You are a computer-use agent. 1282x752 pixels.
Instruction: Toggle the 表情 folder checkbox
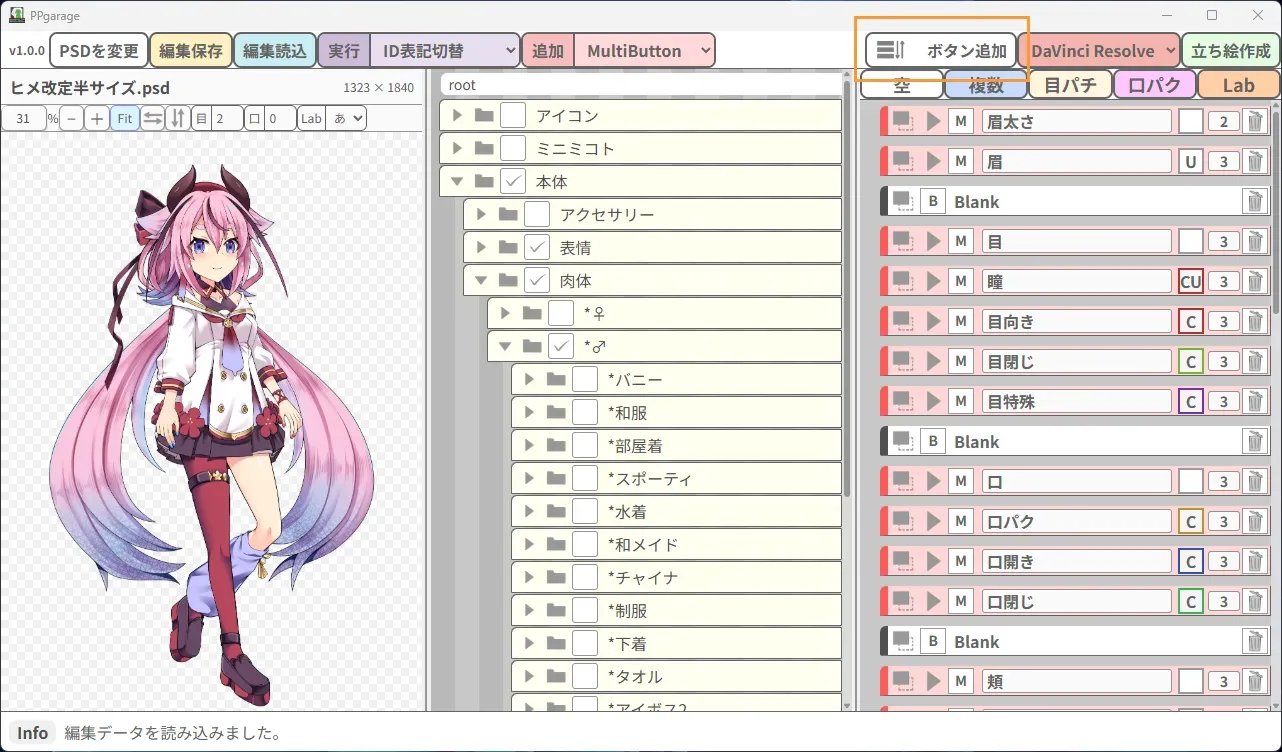point(537,247)
